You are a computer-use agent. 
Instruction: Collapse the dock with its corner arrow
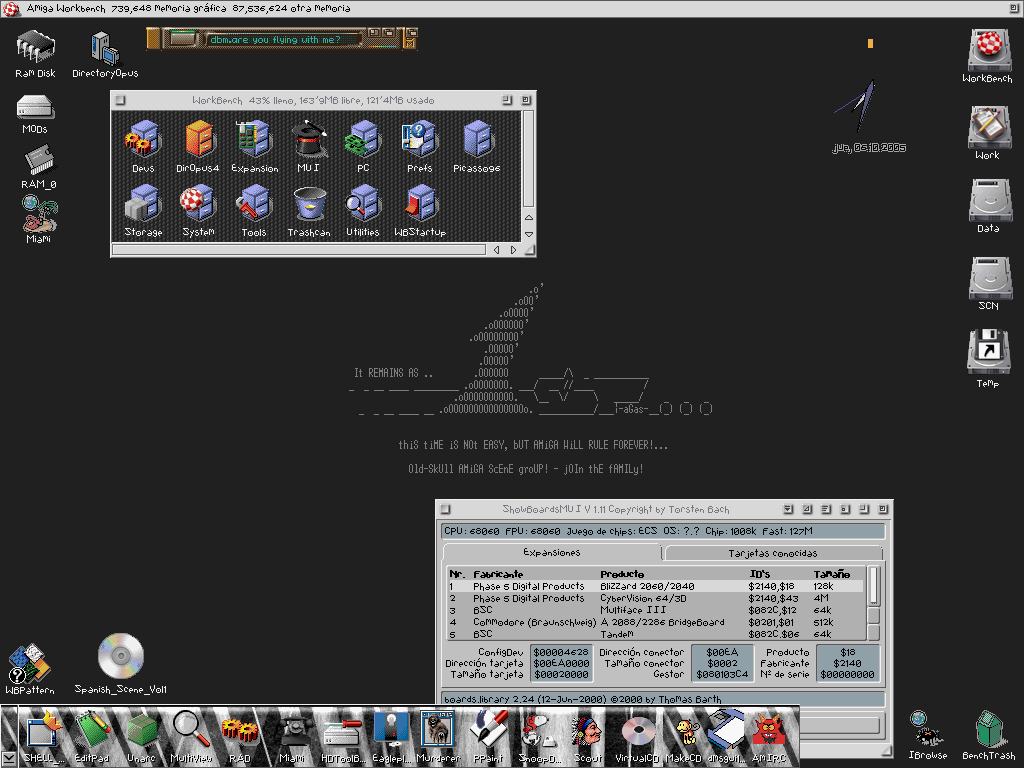pos(8,760)
